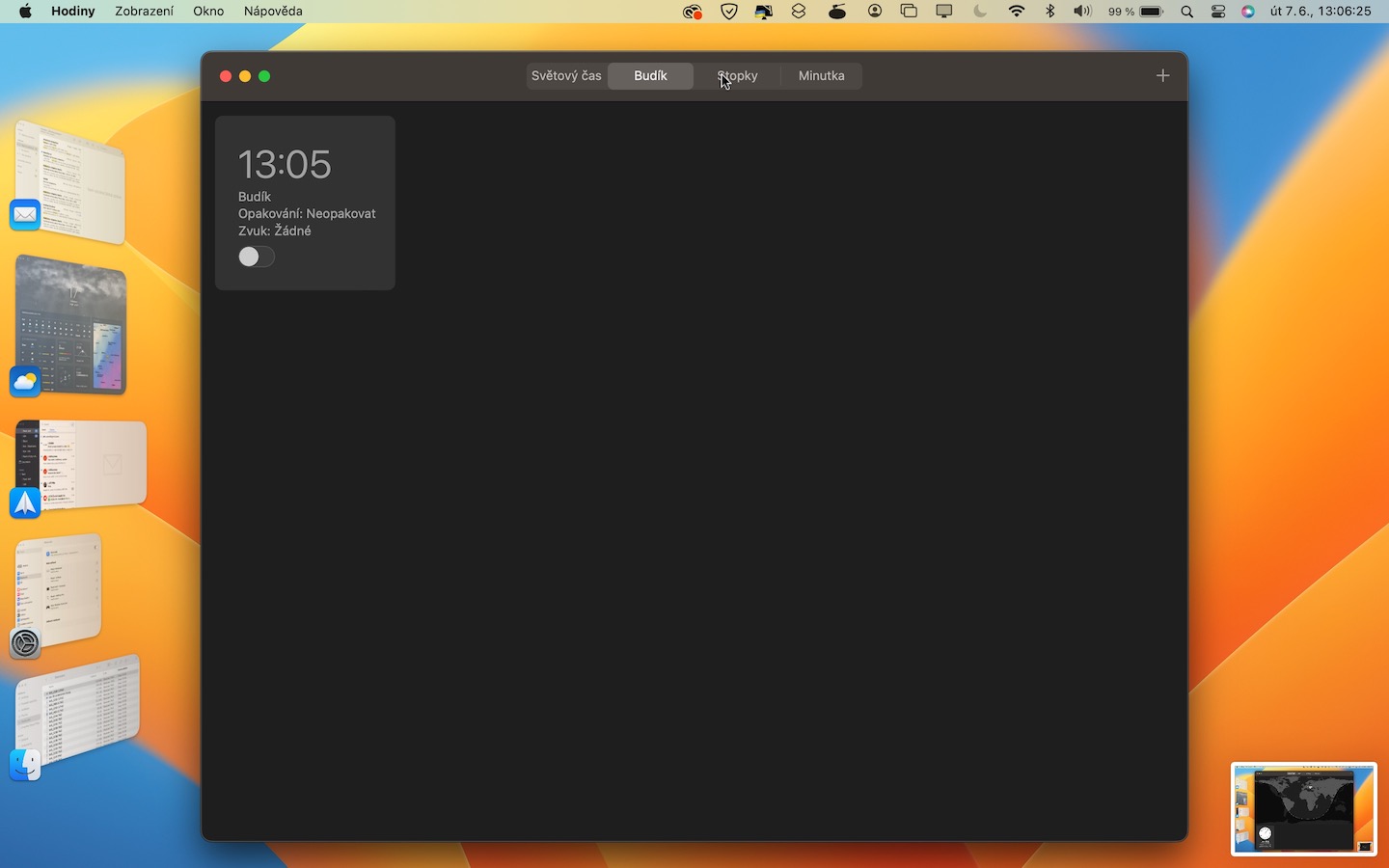Activate Siri from the menu bar
Screen dimensions: 1389x868
1248,12
